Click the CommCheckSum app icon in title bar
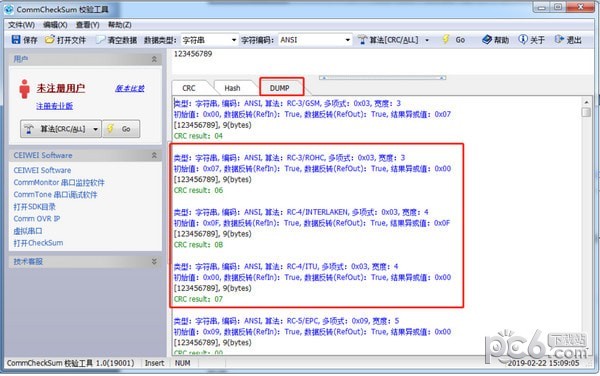600x376 pixels. (x=9, y=9)
